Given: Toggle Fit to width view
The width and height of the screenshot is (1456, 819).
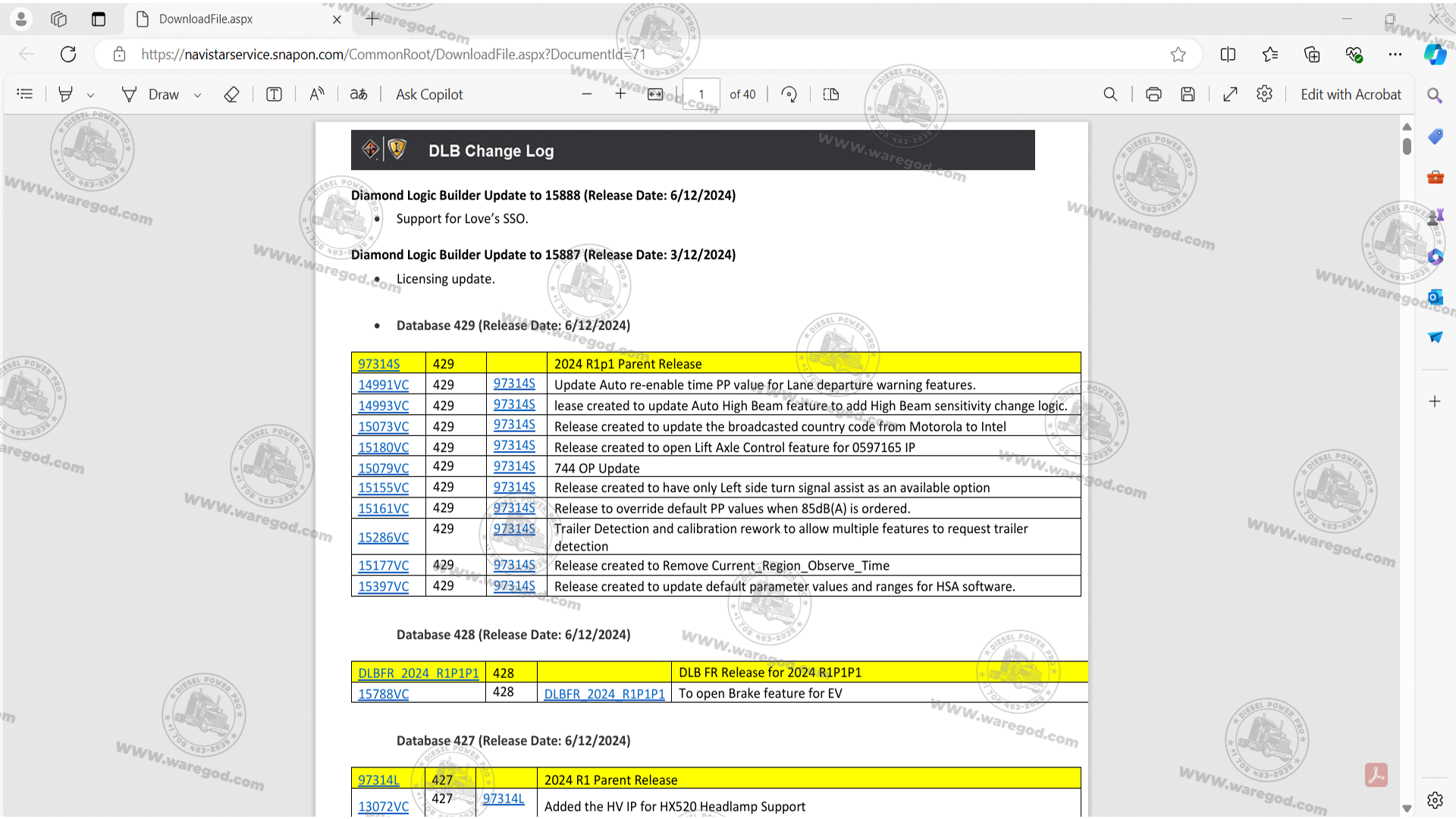Looking at the screenshot, I should 655,94.
